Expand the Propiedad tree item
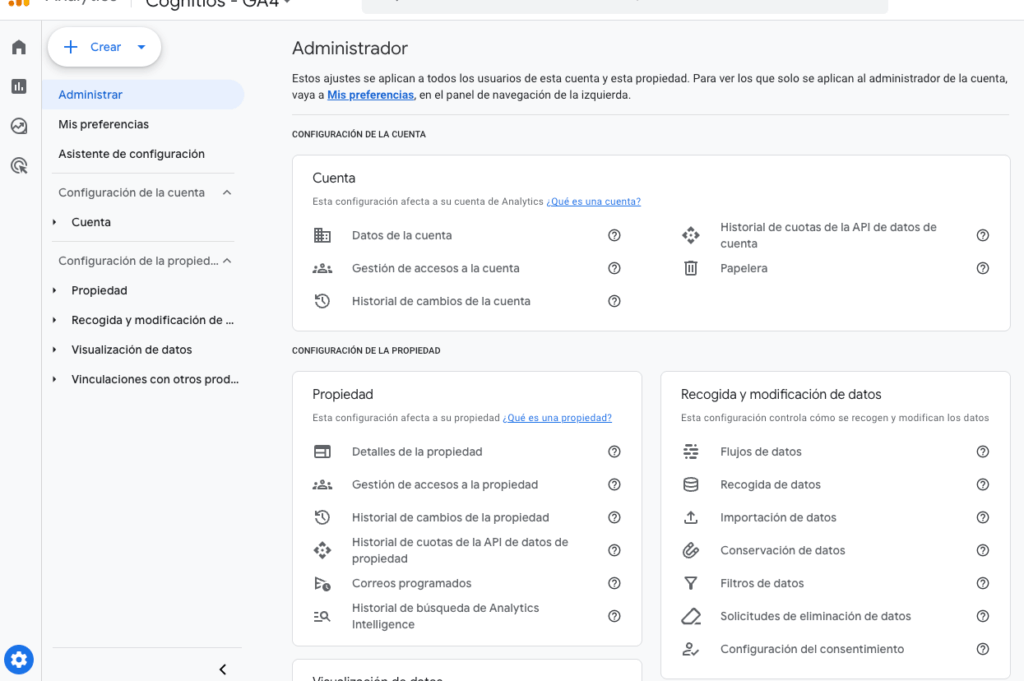 (x=55, y=291)
